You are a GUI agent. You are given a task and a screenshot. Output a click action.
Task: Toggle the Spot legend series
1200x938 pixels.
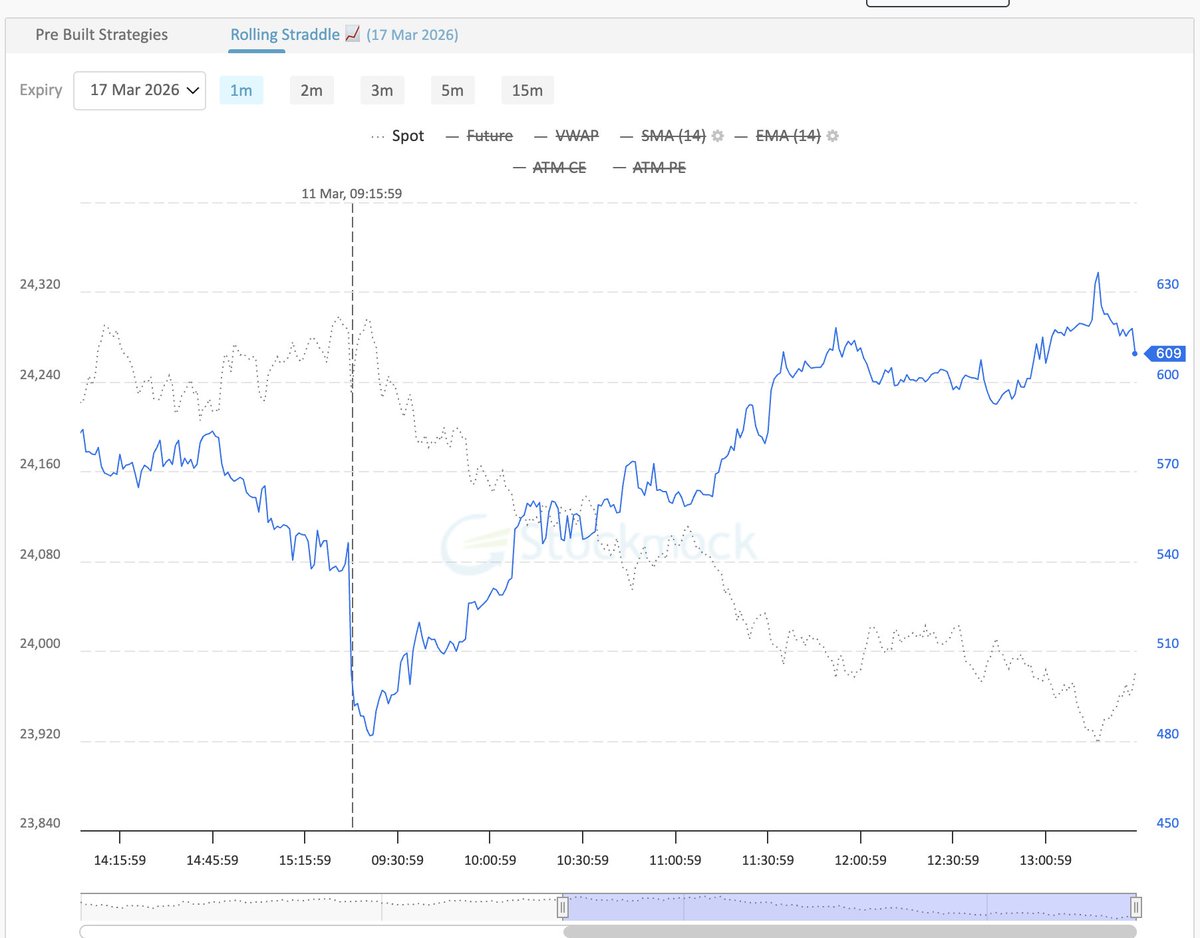pyautogui.click(x=397, y=136)
